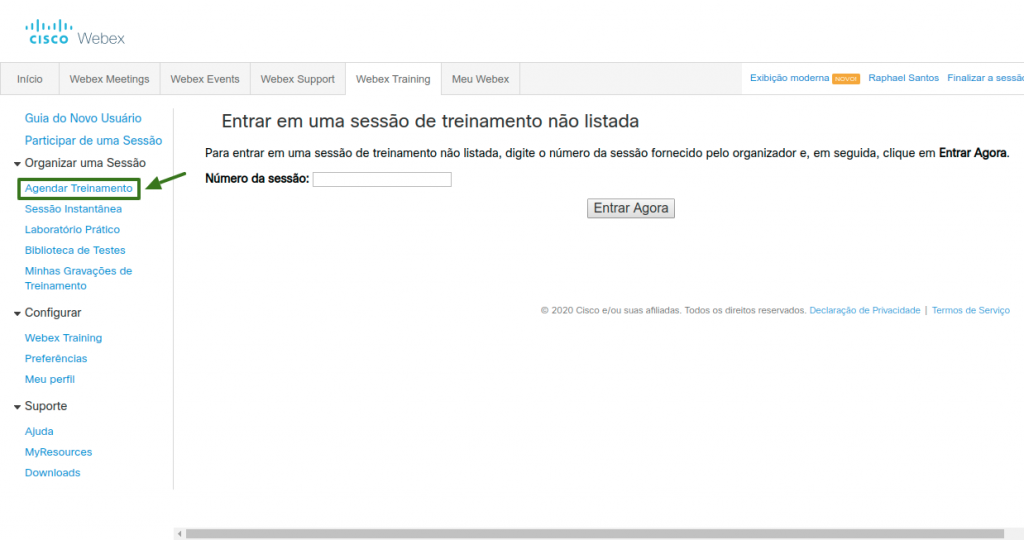
Task: Open Ajuda support link
Action: click(x=39, y=432)
